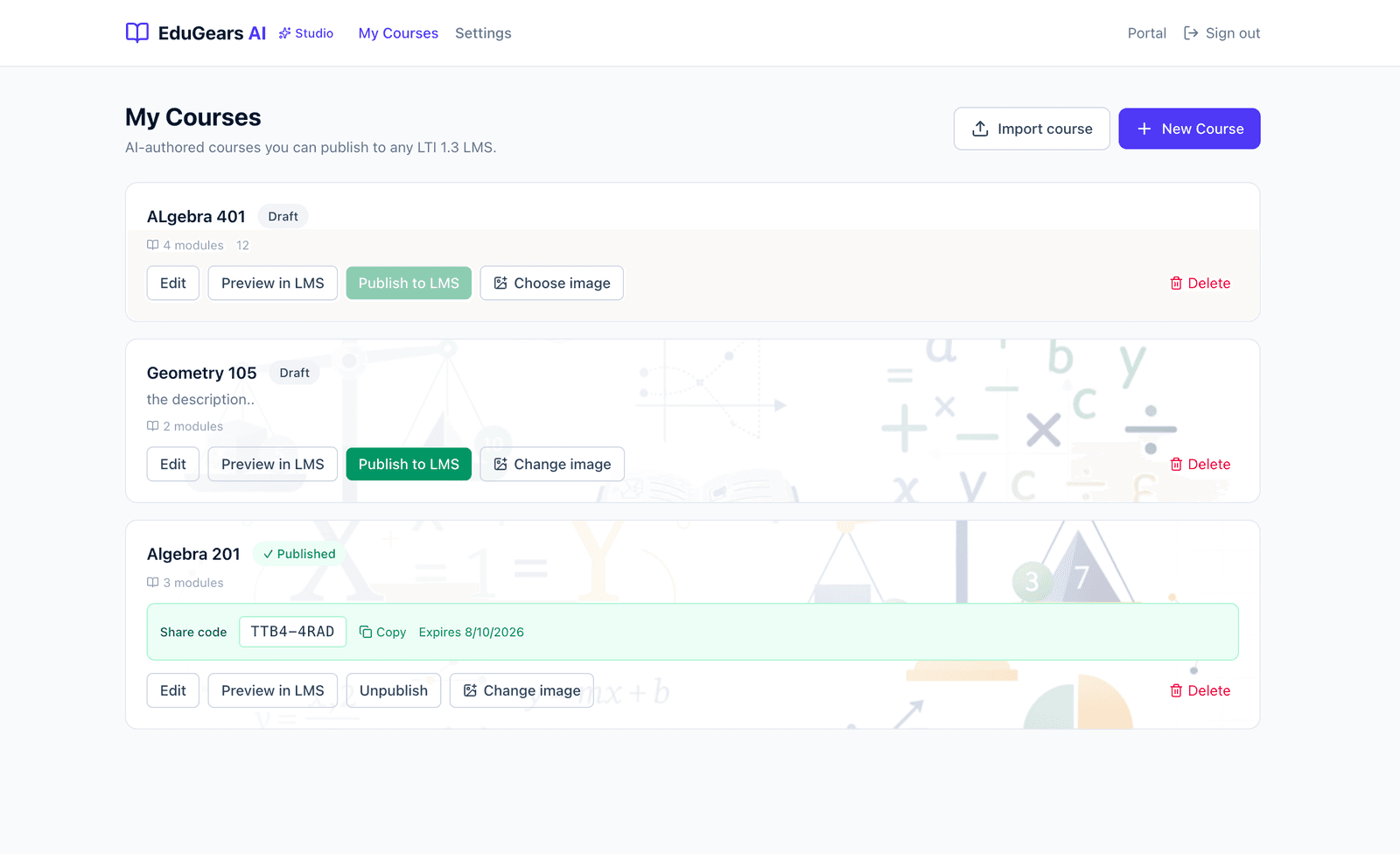Open the Settings nav tab

[x=483, y=33]
